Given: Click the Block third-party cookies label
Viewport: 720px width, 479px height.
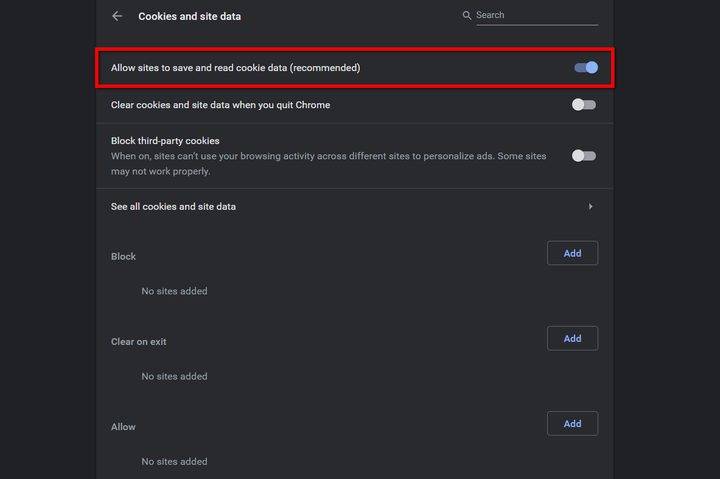Looking at the screenshot, I should tap(165, 141).
